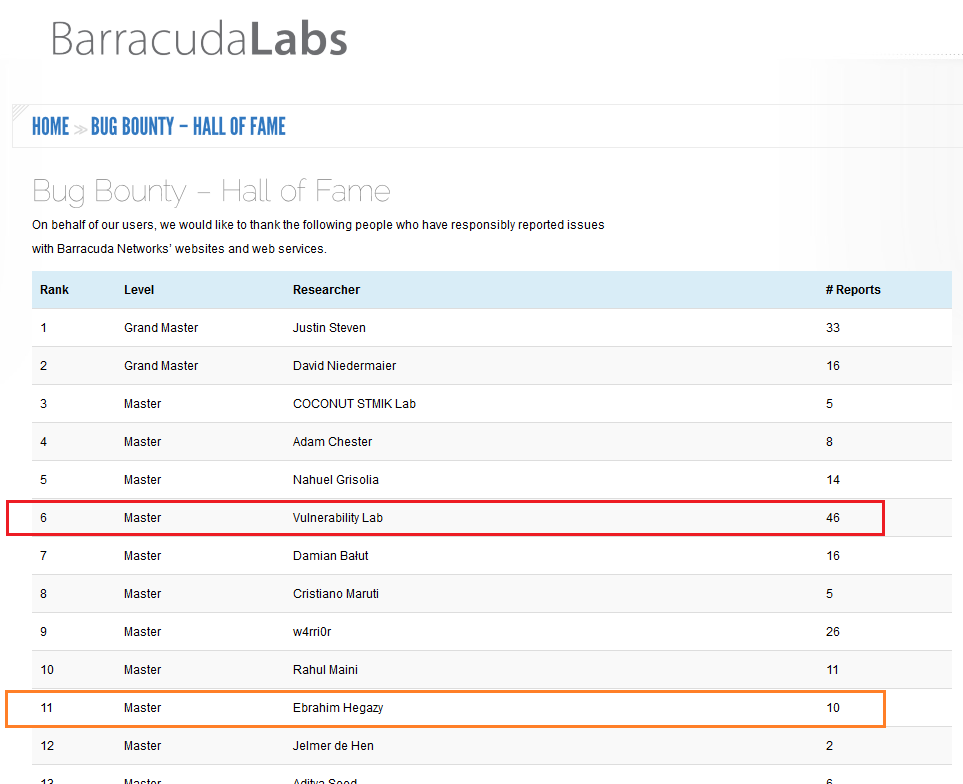Click Damian Bałut's report count of 16

coord(833,555)
